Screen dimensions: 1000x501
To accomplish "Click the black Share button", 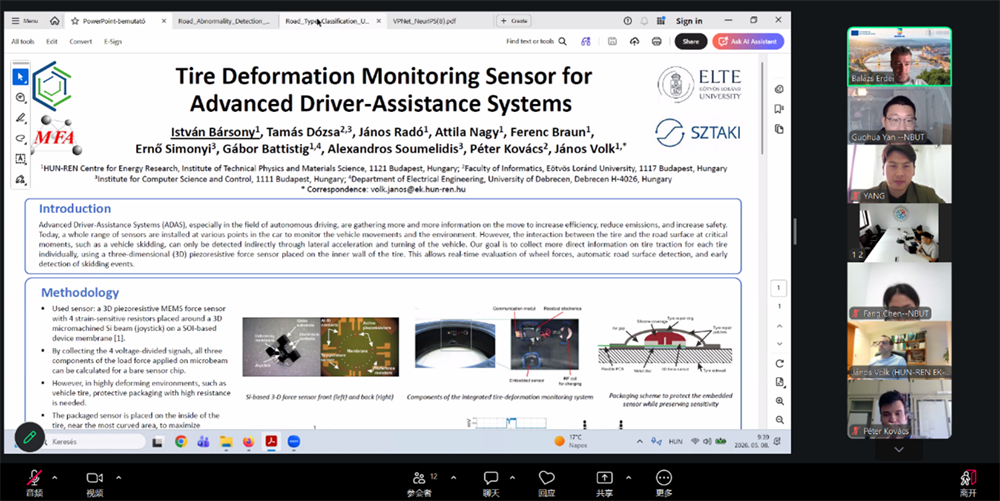I will (691, 41).
